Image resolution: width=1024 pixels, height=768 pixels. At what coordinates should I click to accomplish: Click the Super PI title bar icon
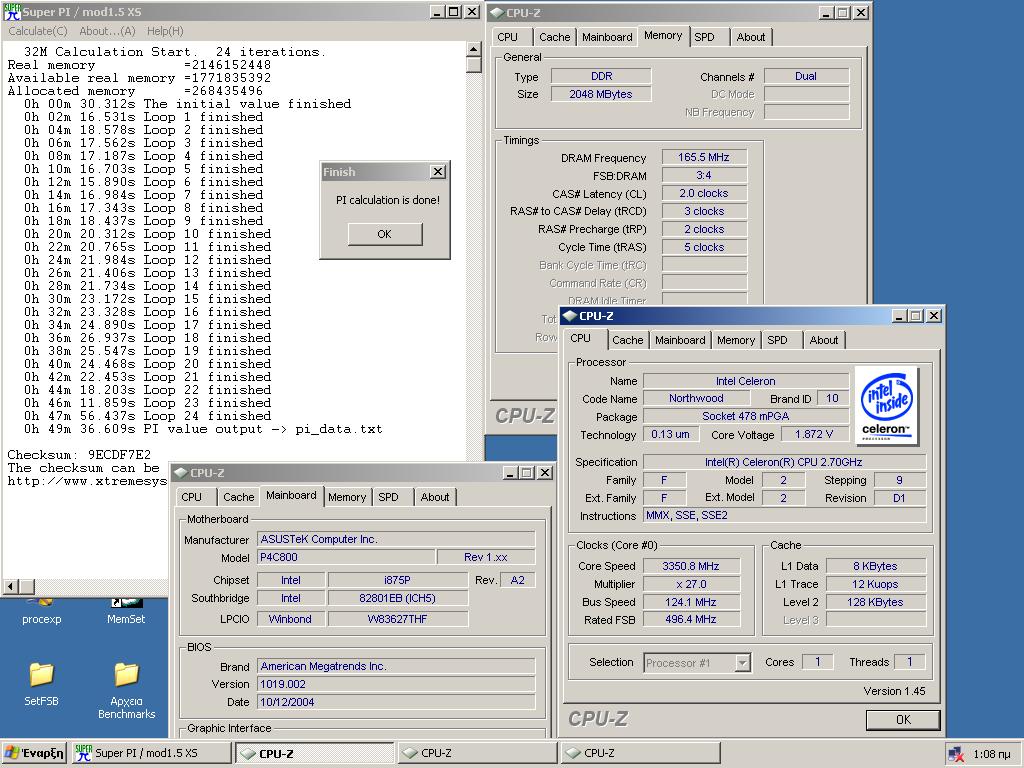click(x=12, y=12)
